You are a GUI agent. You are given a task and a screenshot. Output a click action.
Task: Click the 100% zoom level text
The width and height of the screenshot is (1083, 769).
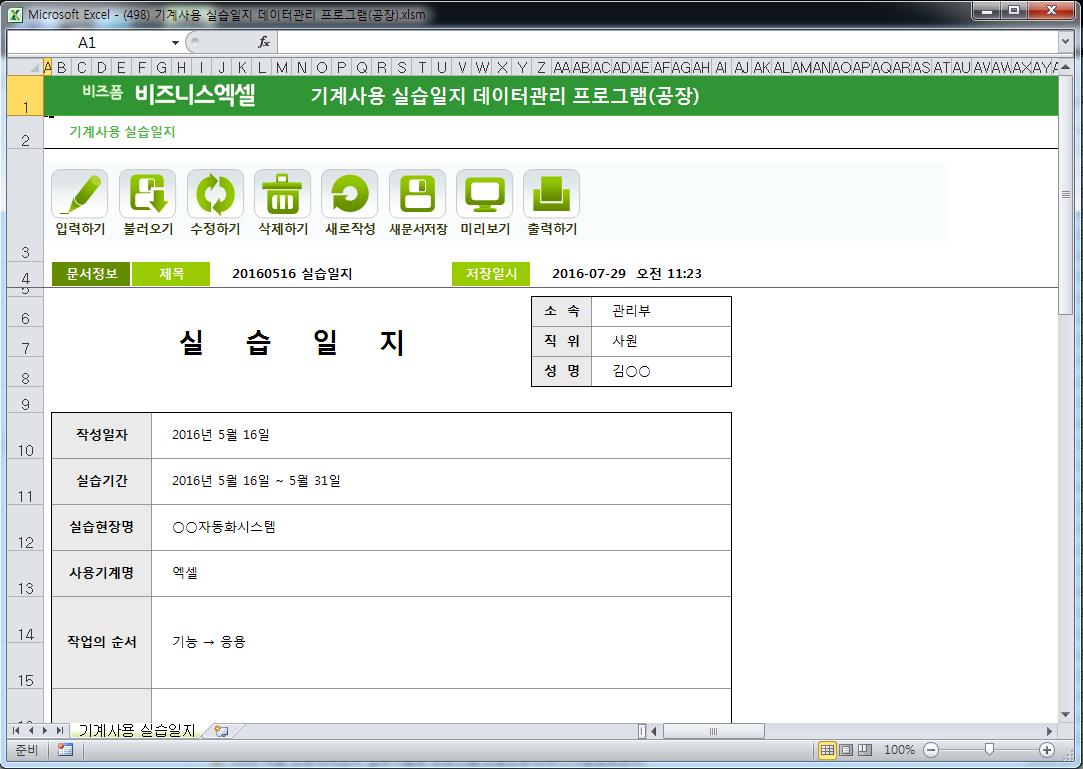[x=899, y=750]
